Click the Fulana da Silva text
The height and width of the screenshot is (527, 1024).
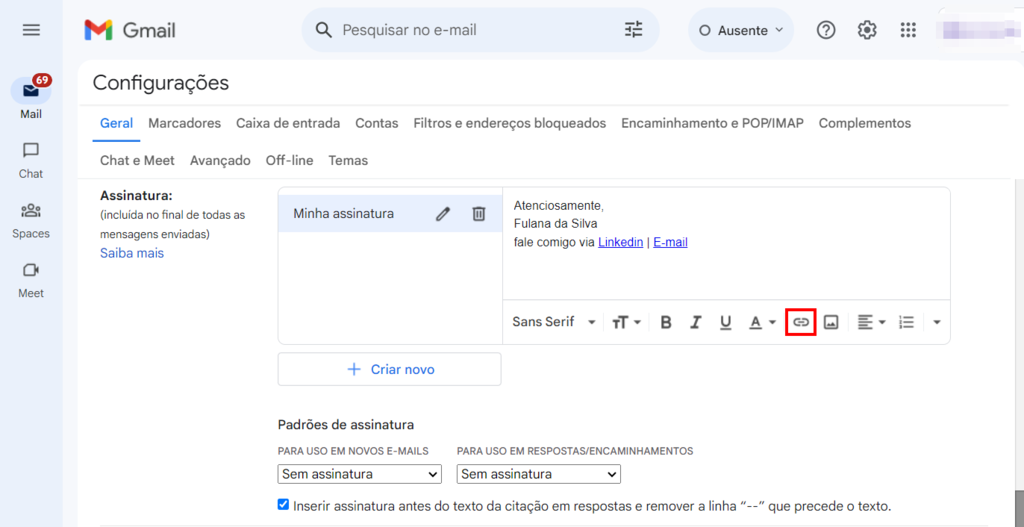pyautogui.click(x=556, y=225)
